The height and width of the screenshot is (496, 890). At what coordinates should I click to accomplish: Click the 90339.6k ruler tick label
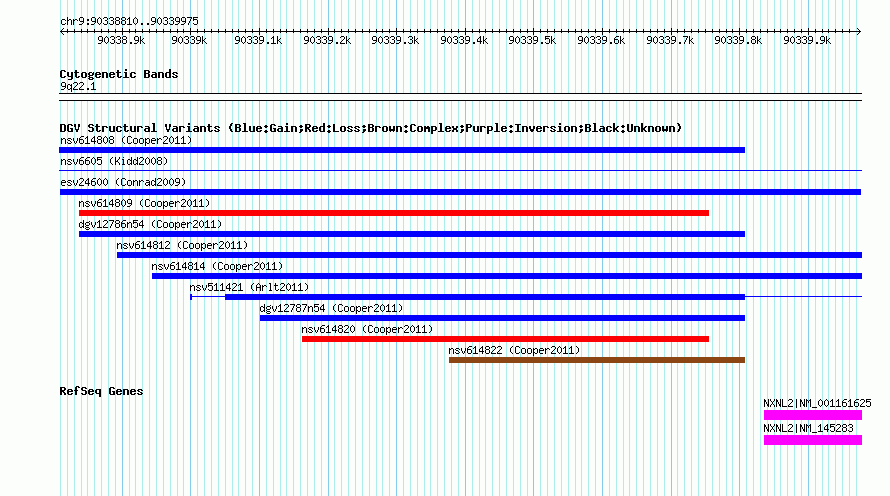(x=601, y=40)
